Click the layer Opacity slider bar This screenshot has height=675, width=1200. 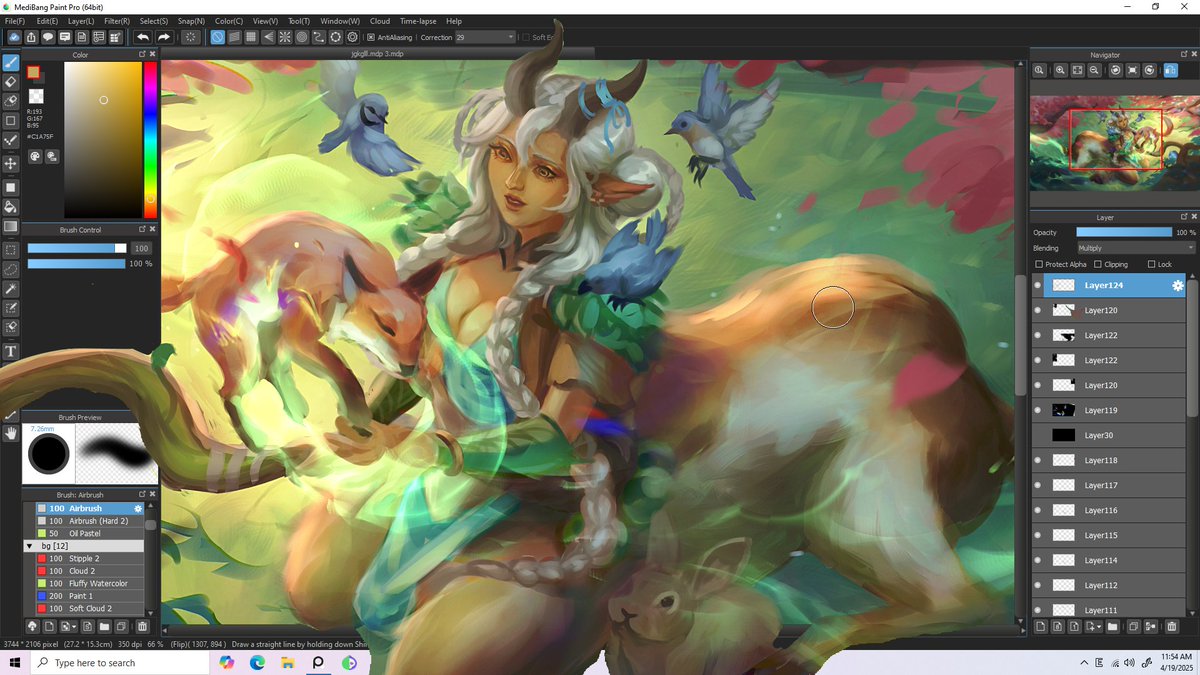coord(1124,232)
